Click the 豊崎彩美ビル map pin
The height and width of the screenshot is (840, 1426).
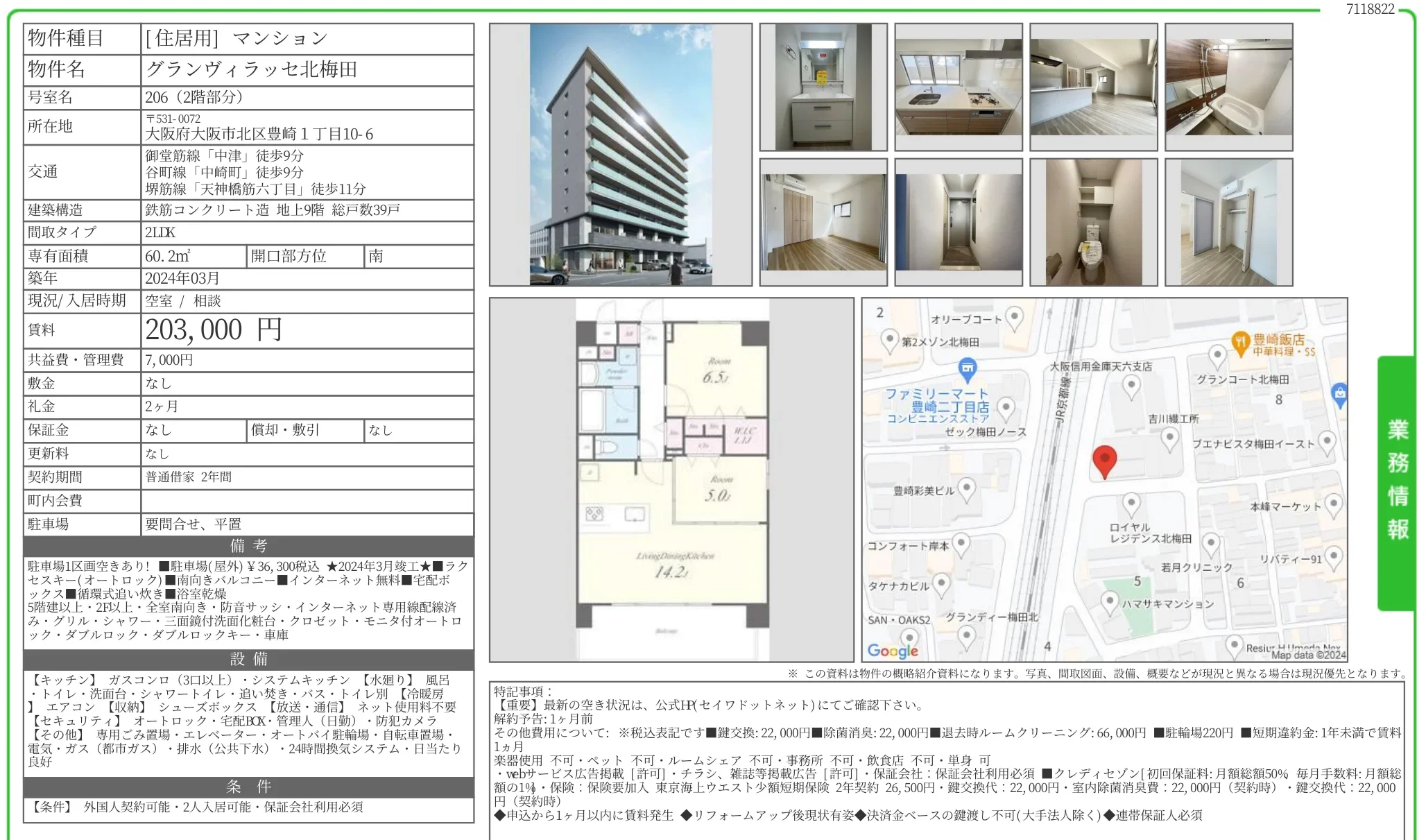[x=966, y=488]
